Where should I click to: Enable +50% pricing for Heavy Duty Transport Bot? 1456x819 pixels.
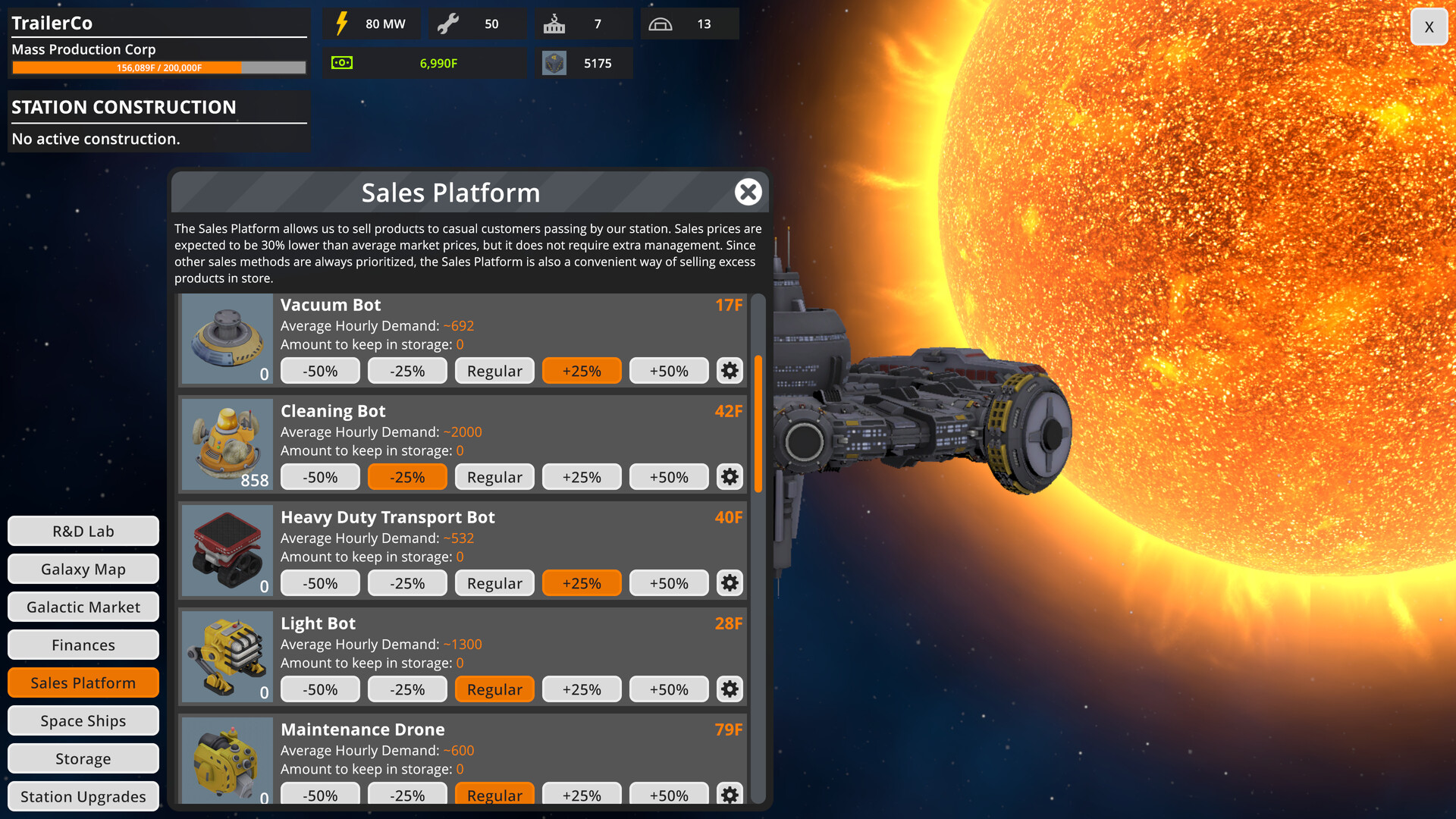tap(668, 583)
